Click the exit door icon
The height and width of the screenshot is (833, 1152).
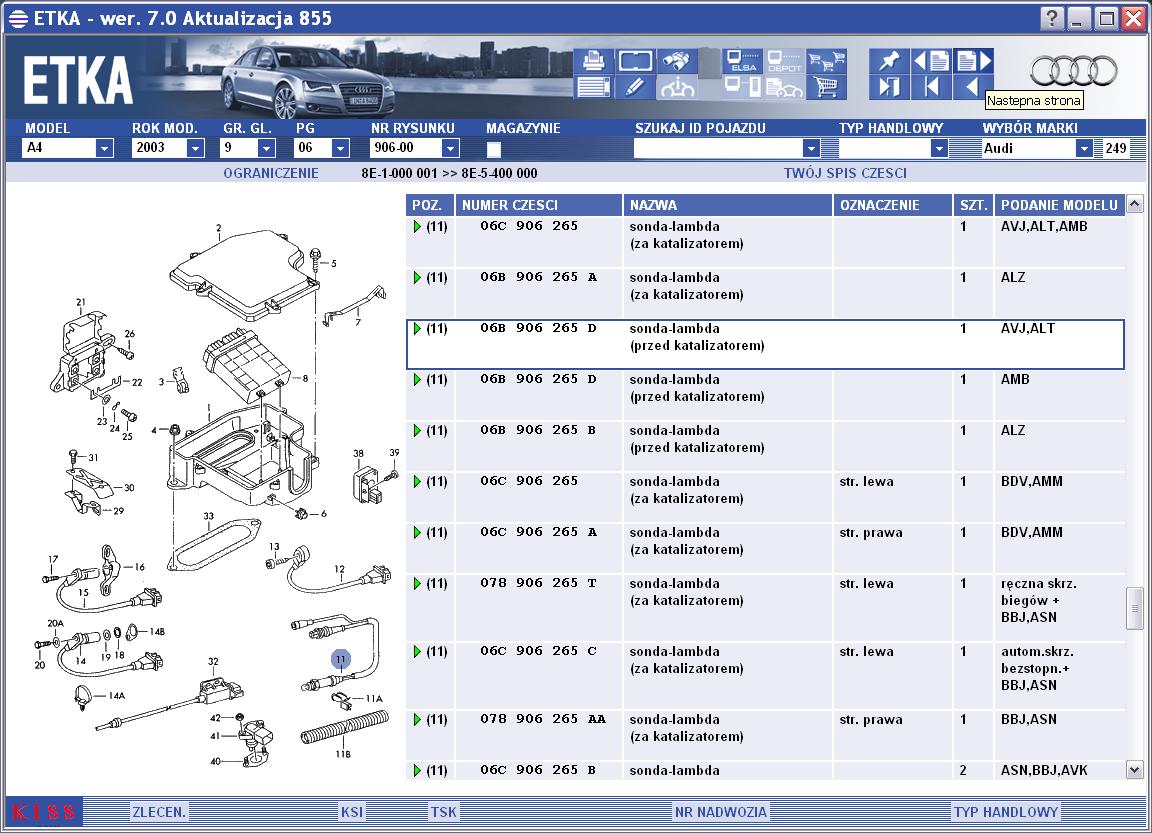click(888, 87)
